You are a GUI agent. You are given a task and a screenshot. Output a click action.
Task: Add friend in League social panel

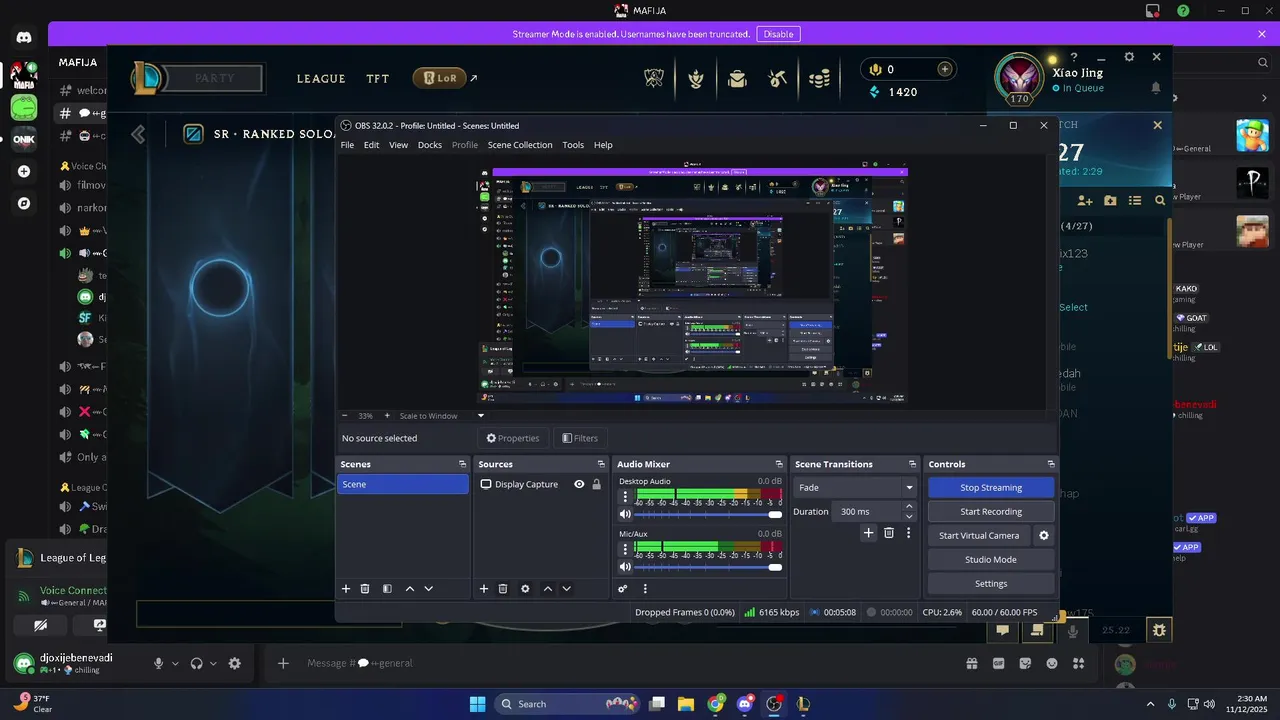point(1085,200)
